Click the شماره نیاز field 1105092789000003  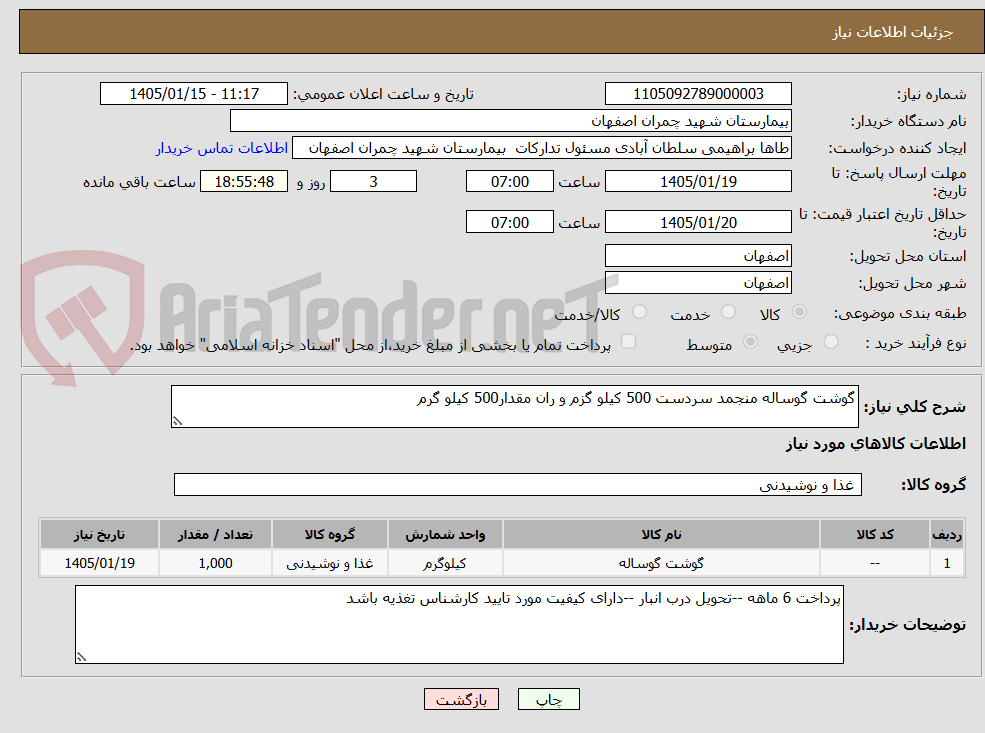(x=698, y=94)
